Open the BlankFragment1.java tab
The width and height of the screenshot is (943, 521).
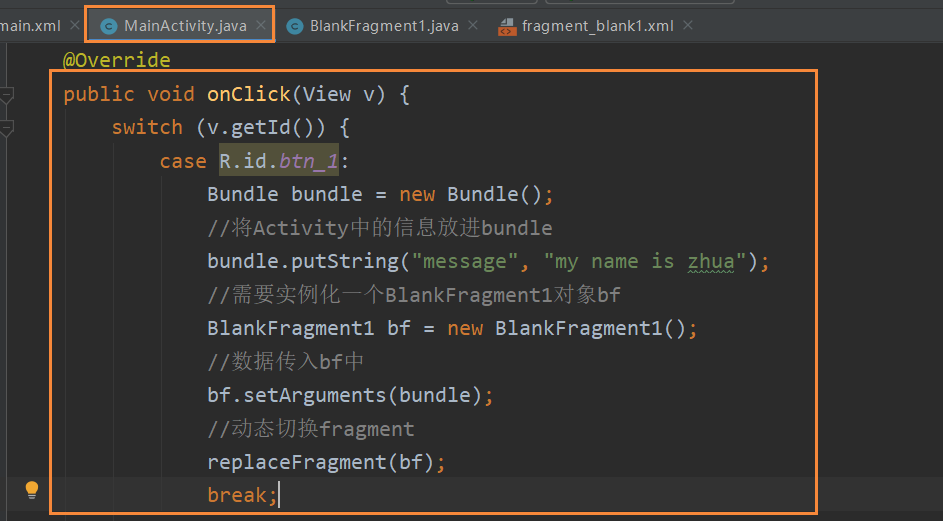click(x=383, y=26)
